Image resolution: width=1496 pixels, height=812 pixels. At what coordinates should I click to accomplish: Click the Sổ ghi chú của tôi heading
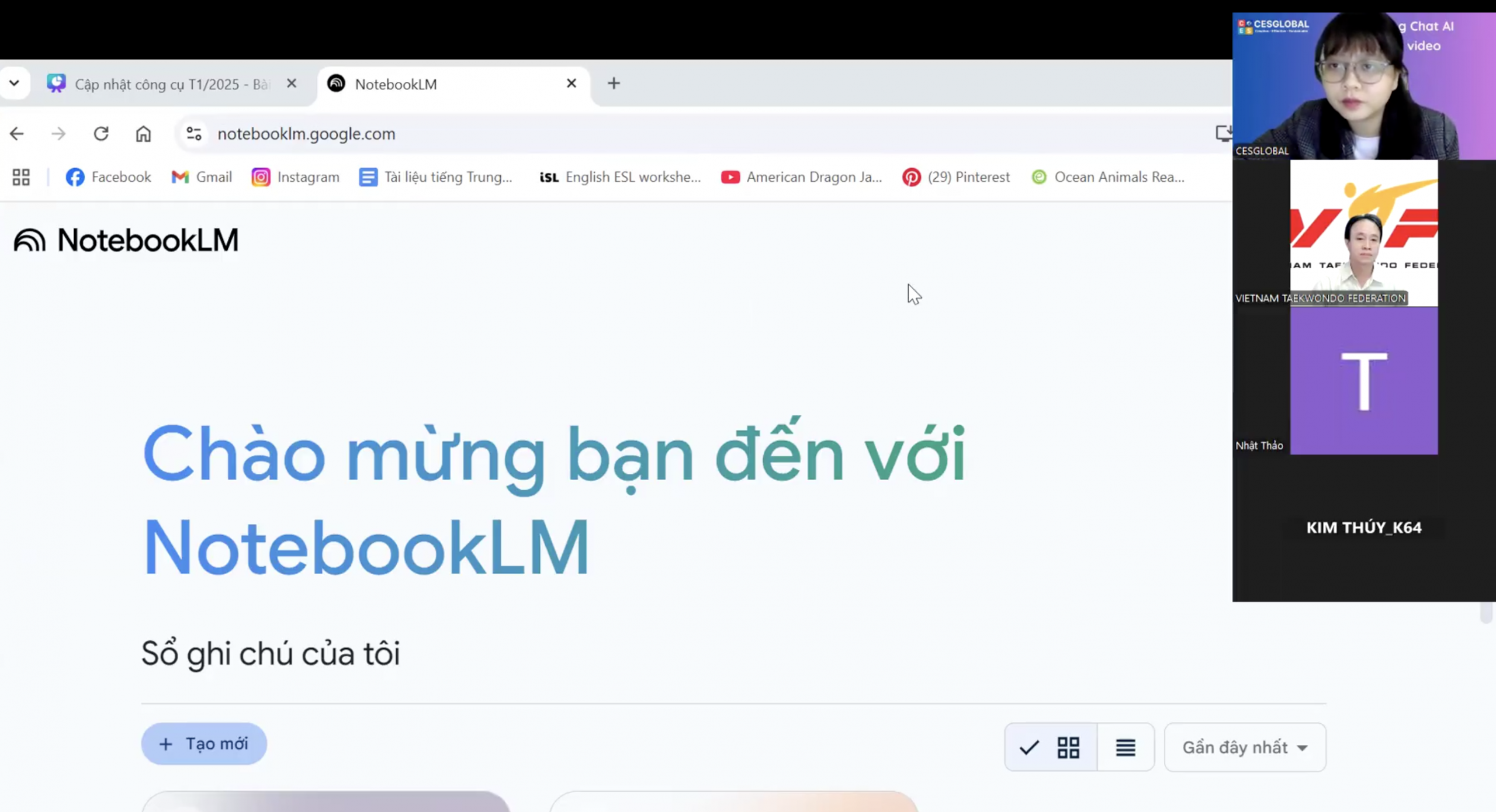pyautogui.click(x=271, y=653)
